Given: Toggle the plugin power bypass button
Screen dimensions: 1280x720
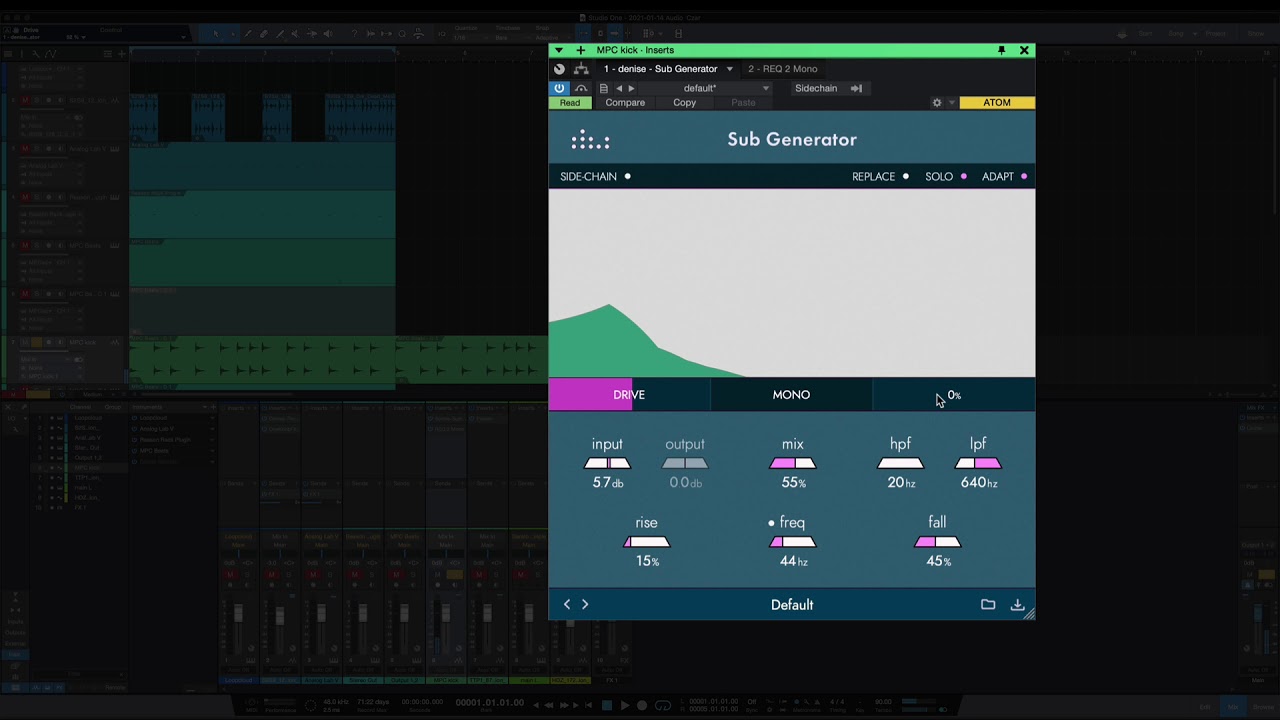Looking at the screenshot, I should coord(559,88).
